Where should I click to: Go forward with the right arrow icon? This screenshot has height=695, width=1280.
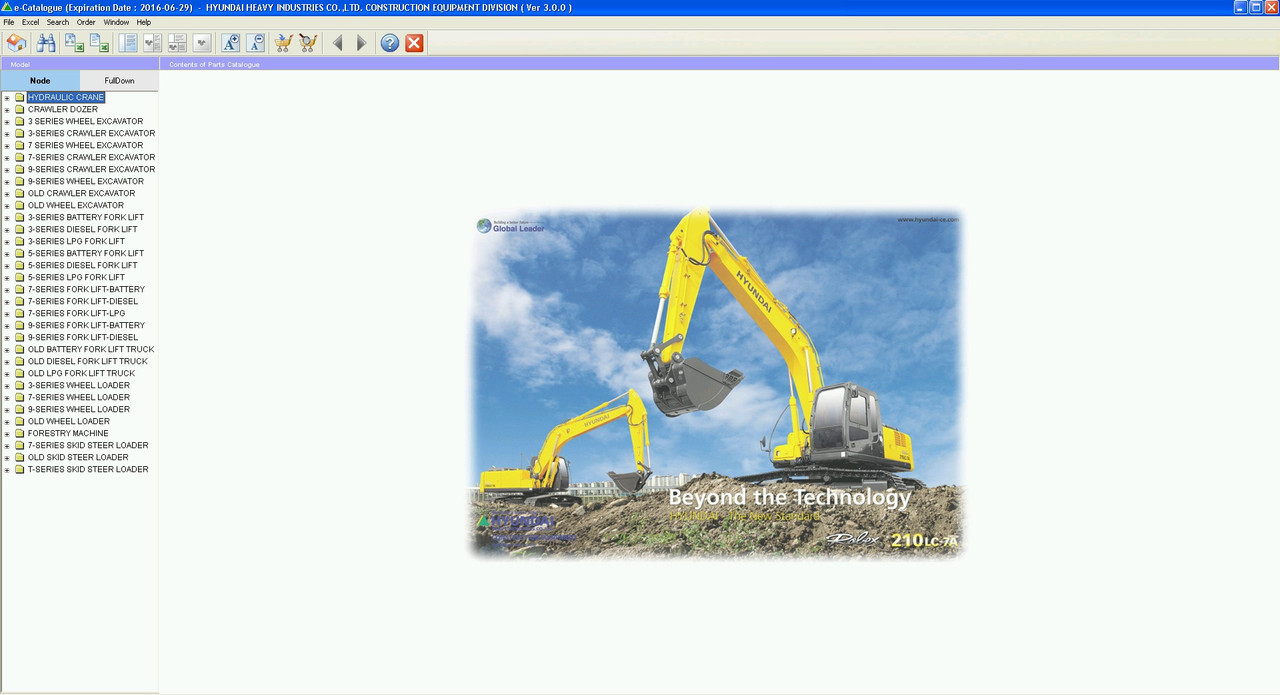[361, 43]
